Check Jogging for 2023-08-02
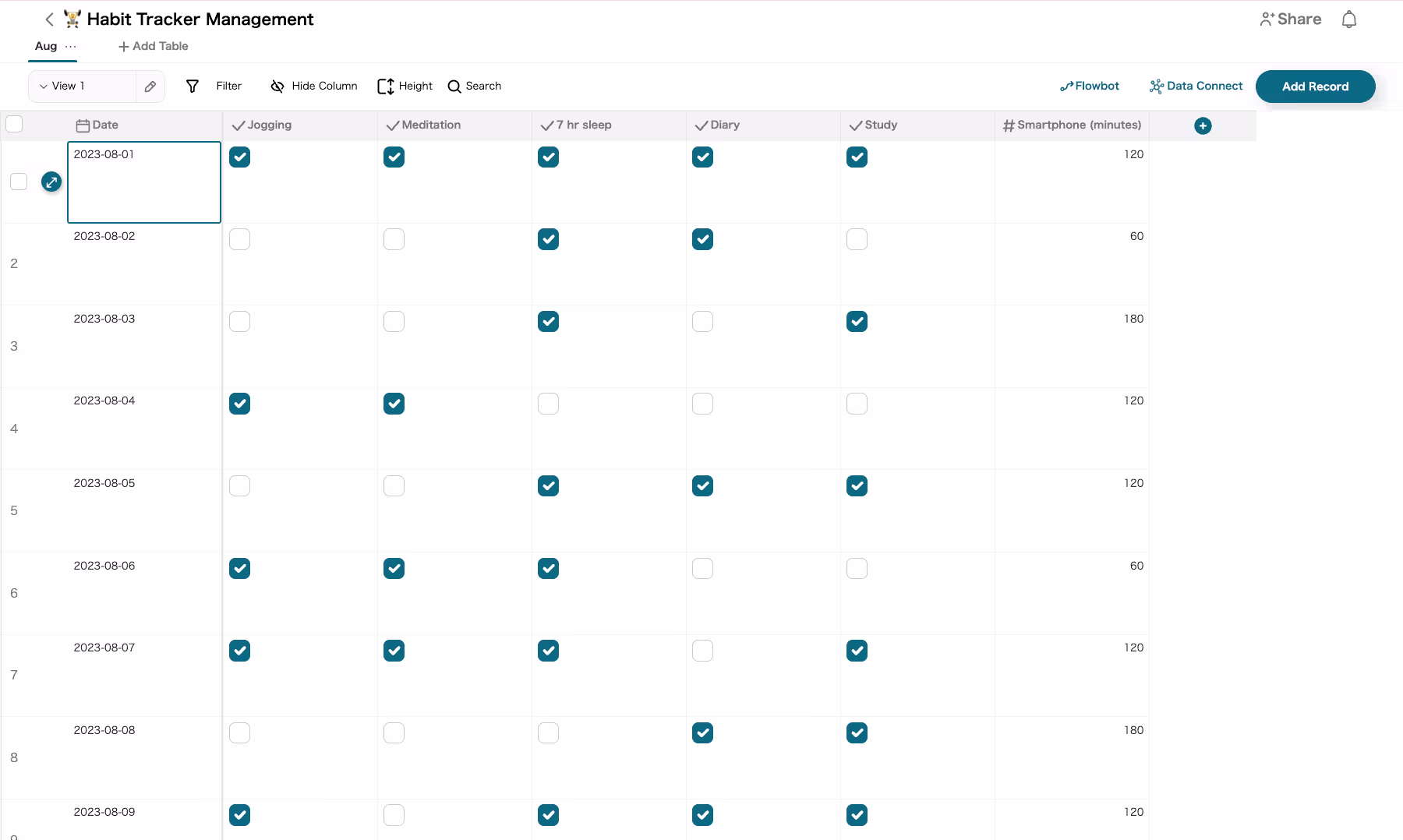 tap(239, 239)
